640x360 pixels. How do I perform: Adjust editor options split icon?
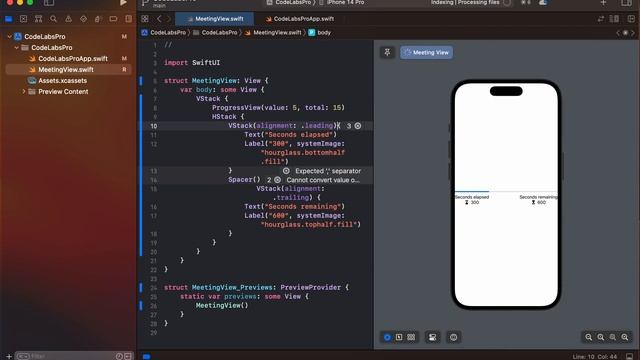click(614, 19)
